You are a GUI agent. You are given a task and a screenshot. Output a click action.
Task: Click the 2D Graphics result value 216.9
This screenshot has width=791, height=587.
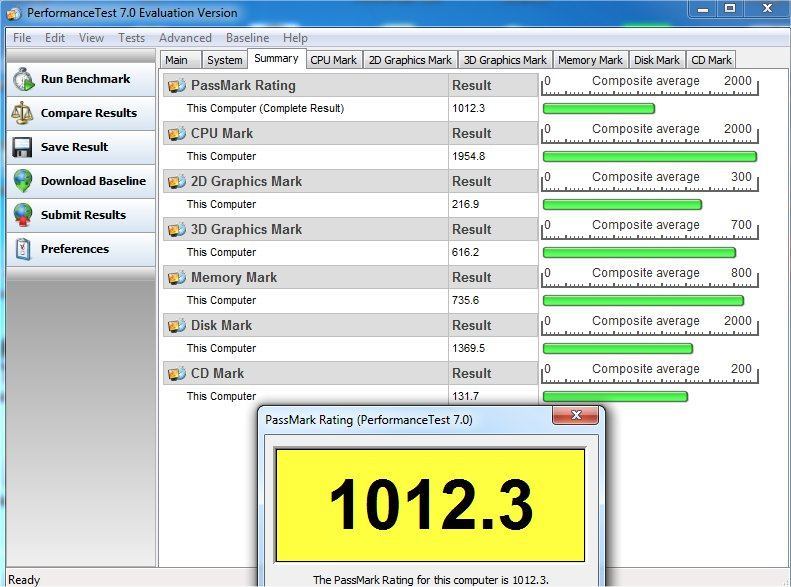pyautogui.click(x=465, y=204)
